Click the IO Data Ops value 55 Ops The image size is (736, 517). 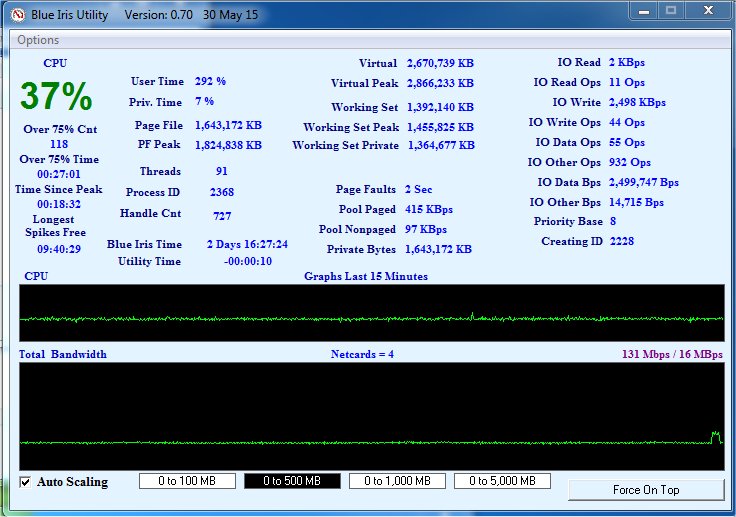(x=627, y=142)
